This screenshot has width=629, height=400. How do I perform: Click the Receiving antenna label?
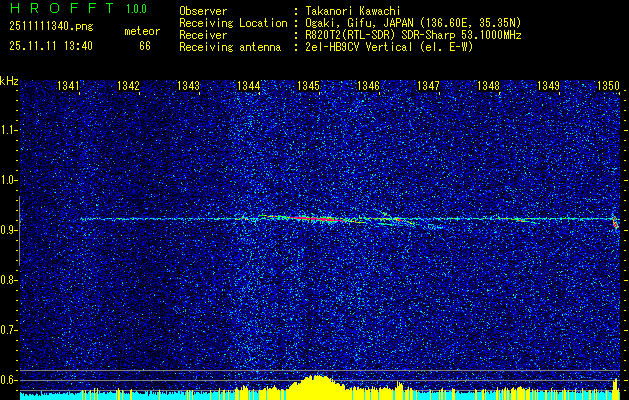pos(230,47)
